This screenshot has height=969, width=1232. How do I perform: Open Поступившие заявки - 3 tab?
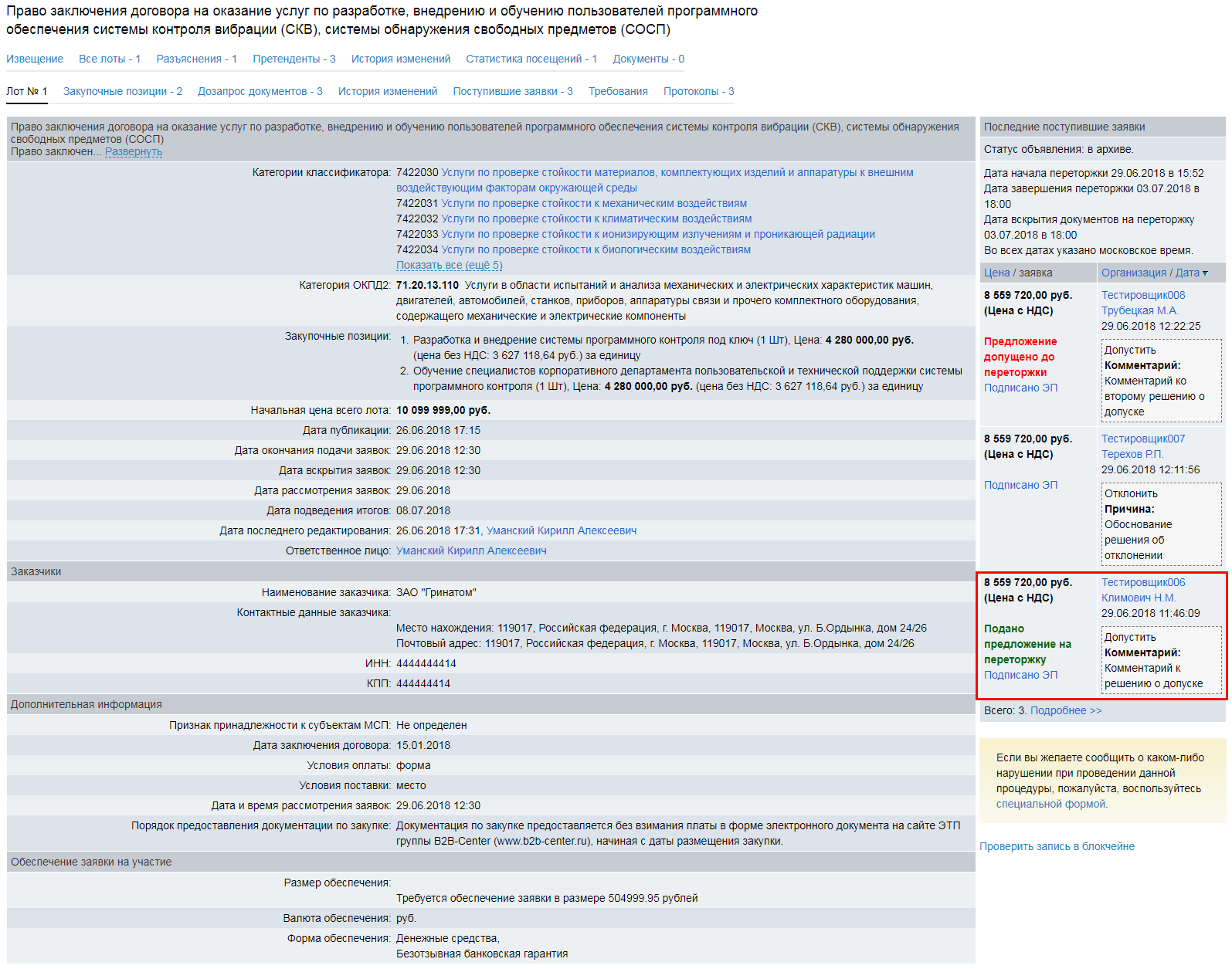point(512,92)
